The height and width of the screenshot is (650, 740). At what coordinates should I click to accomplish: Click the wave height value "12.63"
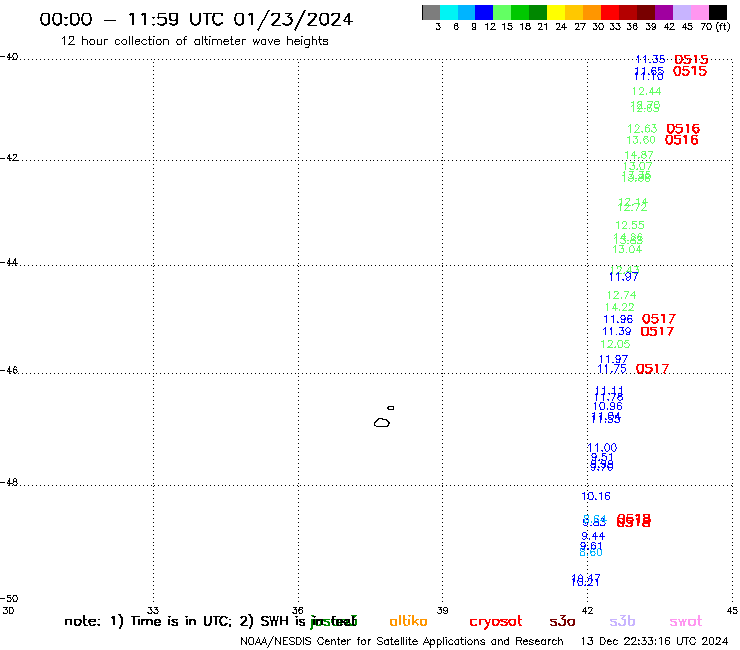(642, 128)
